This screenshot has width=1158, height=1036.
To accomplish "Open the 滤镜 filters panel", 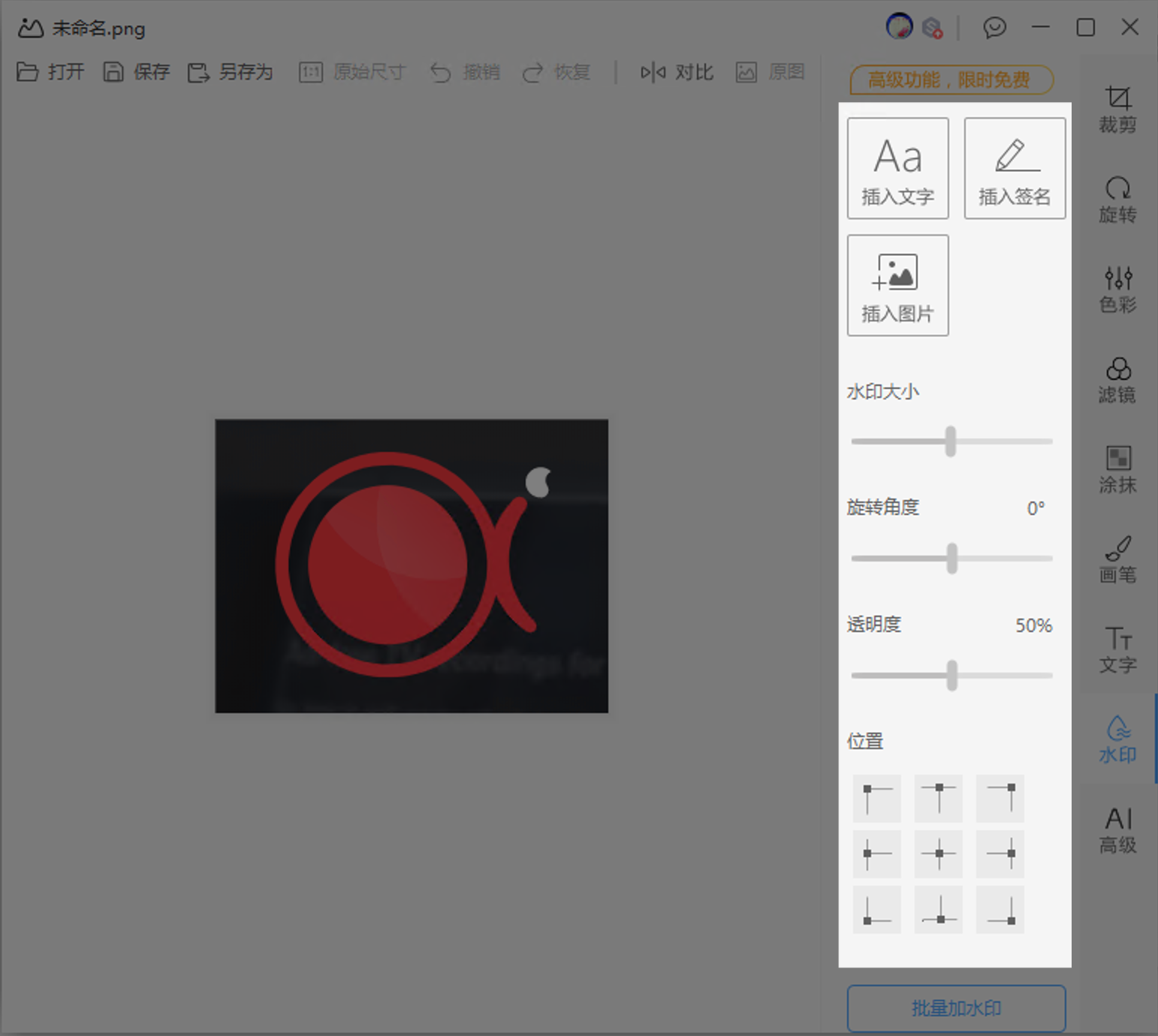I will 1117,381.
